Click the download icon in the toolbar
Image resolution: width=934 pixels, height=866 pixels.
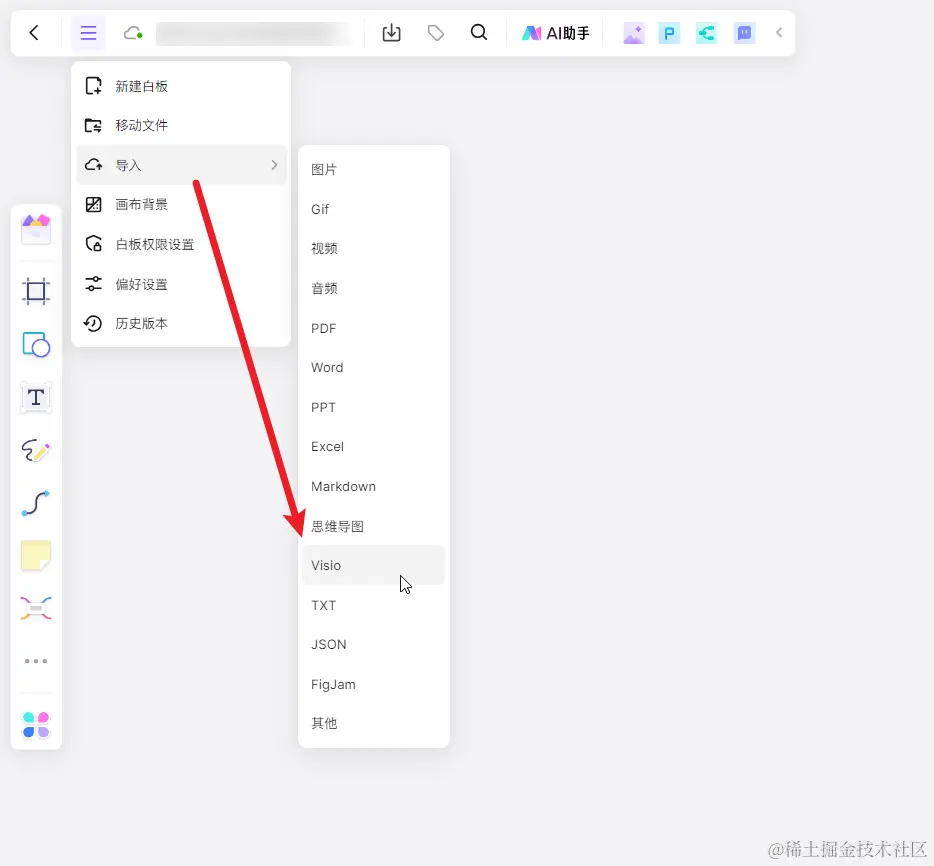point(391,32)
